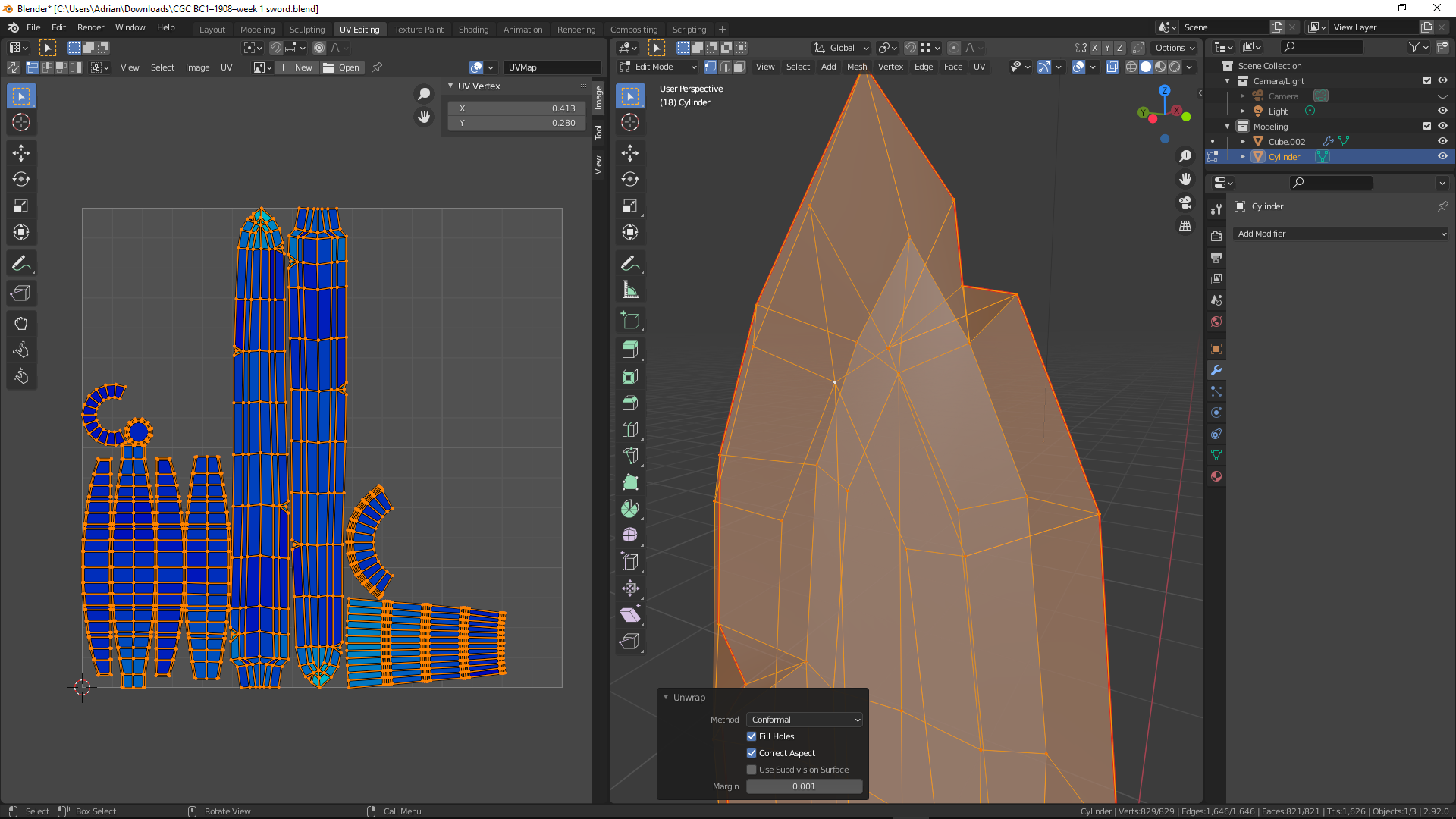Collapse the Modeling collection

[1228, 127]
